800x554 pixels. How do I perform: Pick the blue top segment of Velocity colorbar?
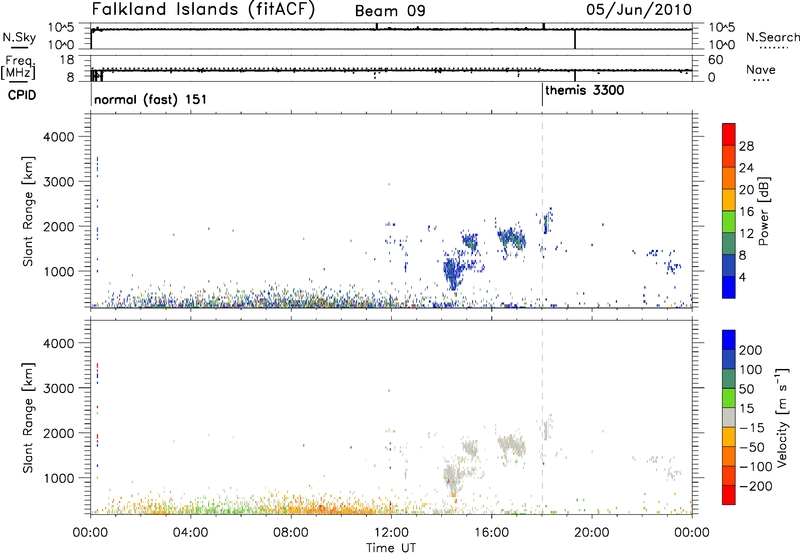729,340
